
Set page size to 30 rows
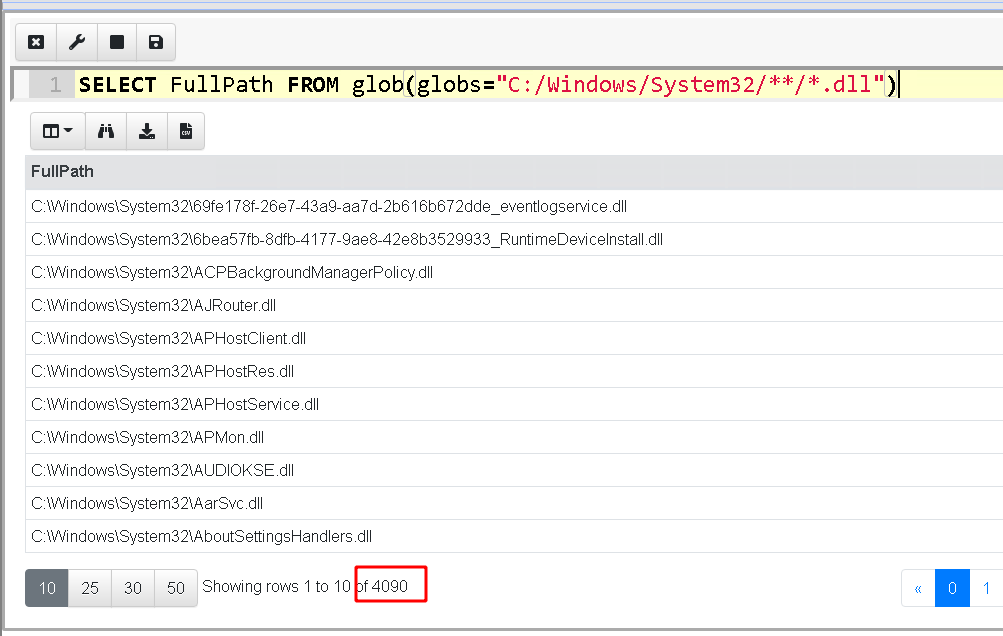click(133, 588)
